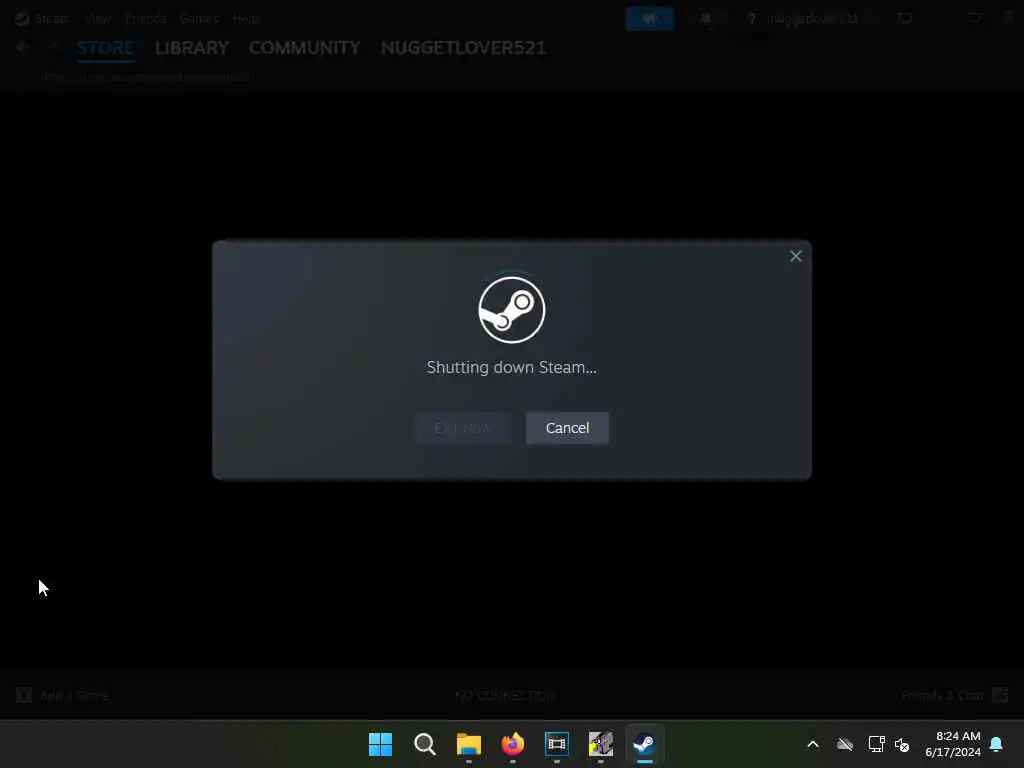
Task: Click the Steam URL address bar text
Action: point(146,76)
